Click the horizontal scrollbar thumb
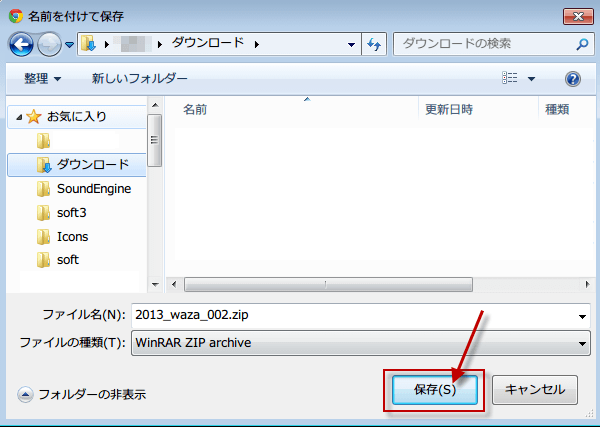Screen dimensions: 600x427 pyautogui.click(x=328, y=284)
